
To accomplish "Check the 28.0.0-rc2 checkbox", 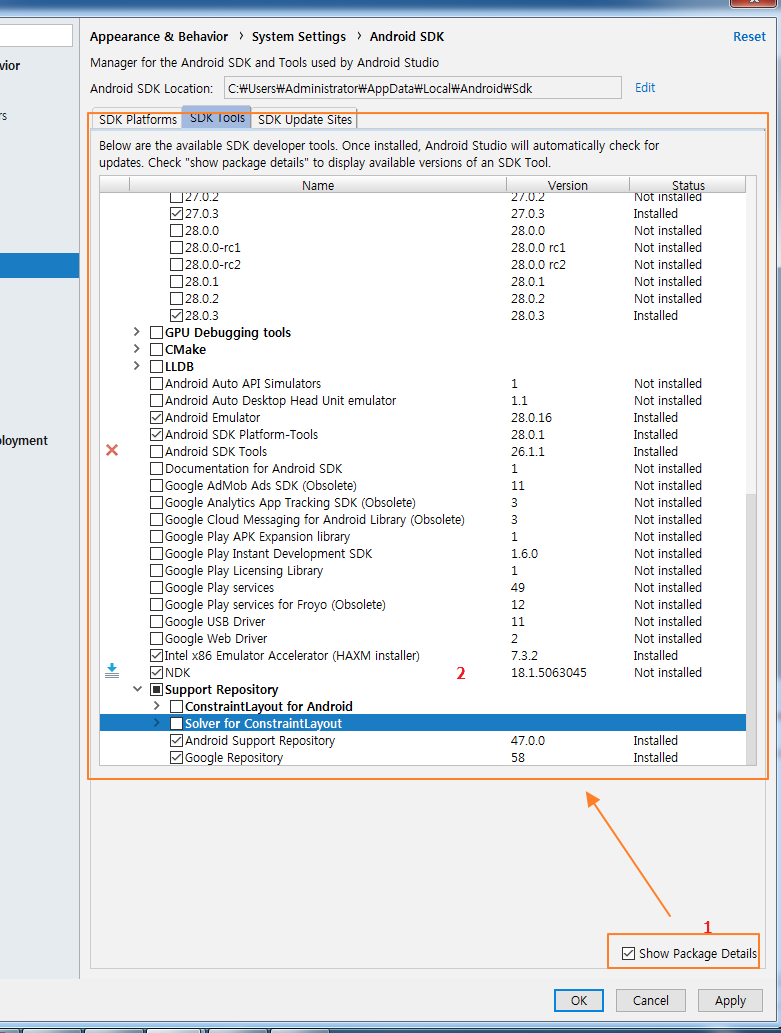I will 176,265.
